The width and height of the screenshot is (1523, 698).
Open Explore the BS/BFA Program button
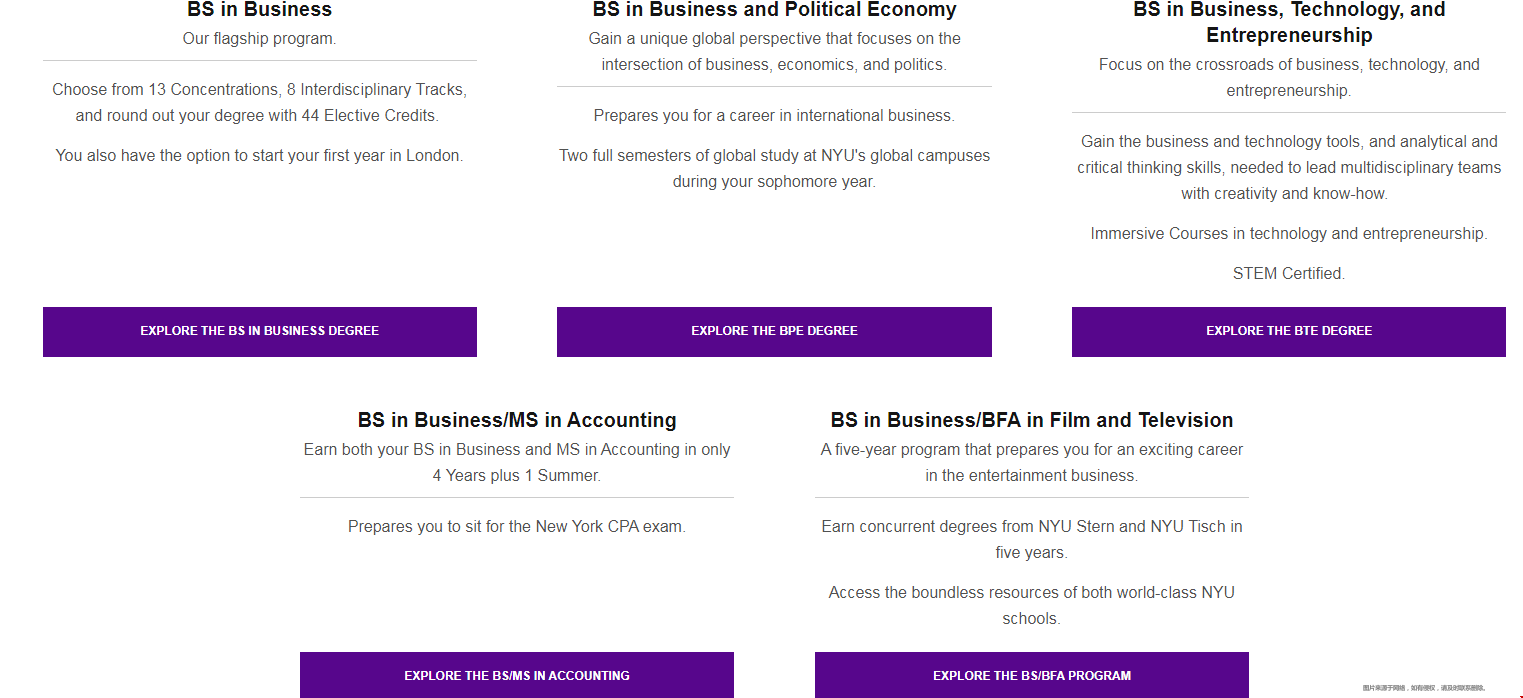(1032, 675)
